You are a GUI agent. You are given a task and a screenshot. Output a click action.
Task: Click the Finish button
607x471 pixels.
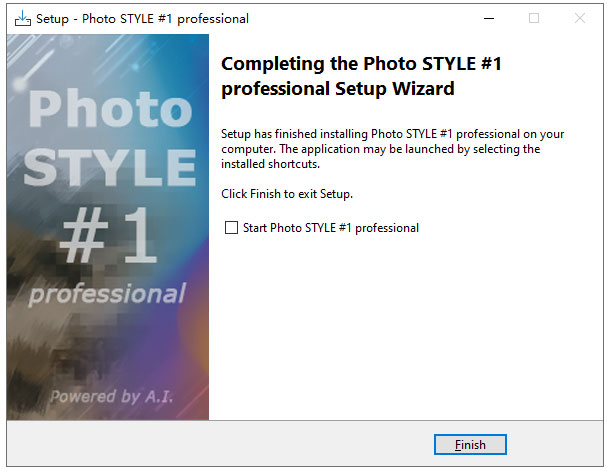point(470,445)
